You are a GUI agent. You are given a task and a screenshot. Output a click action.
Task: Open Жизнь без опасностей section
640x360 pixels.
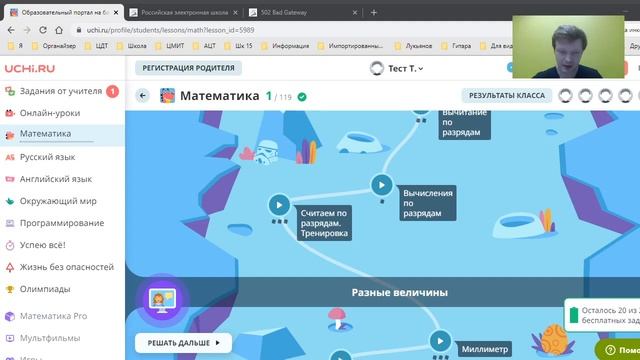tap(67, 267)
